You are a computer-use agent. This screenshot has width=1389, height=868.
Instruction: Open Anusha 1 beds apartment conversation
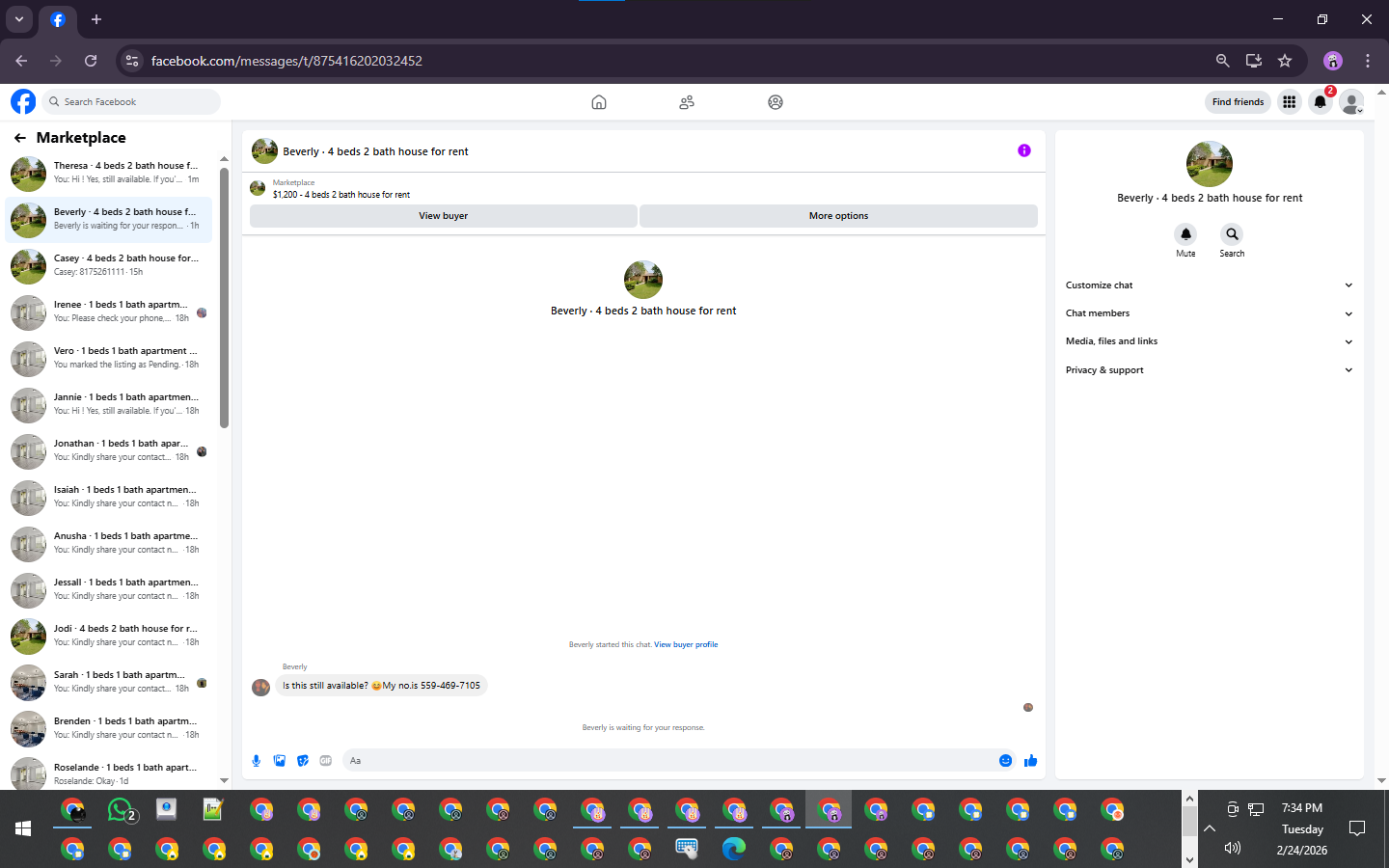click(109, 544)
